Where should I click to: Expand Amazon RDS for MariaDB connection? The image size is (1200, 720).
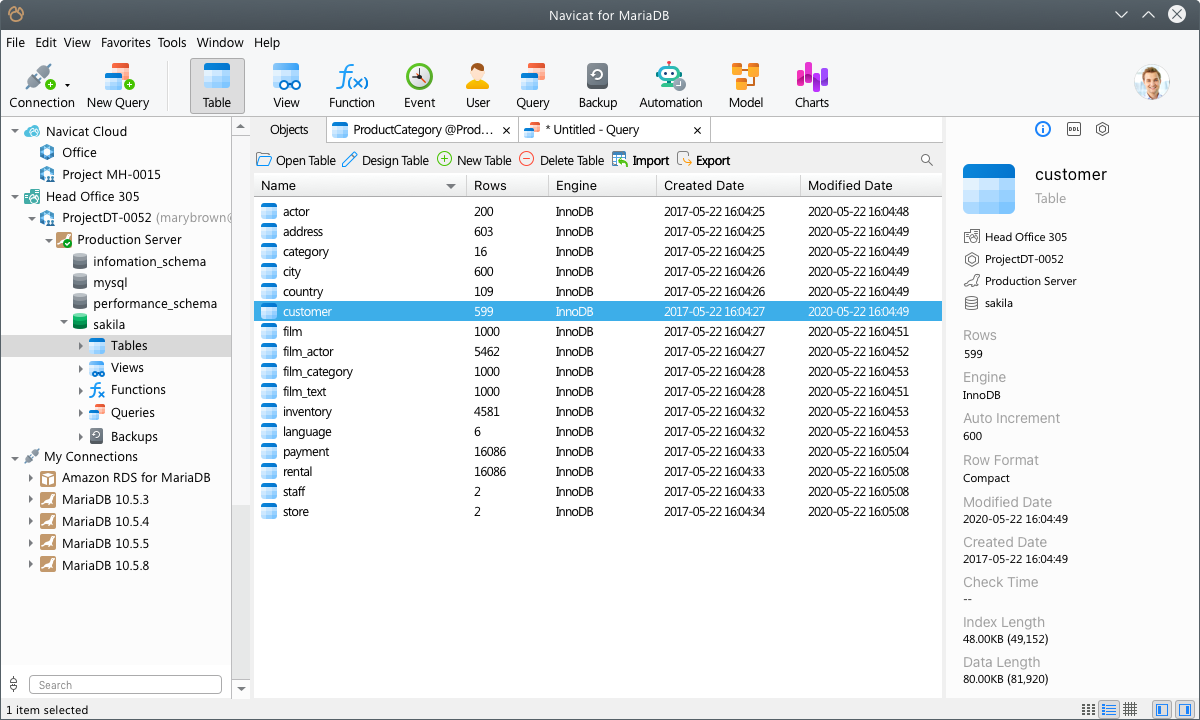point(31,478)
